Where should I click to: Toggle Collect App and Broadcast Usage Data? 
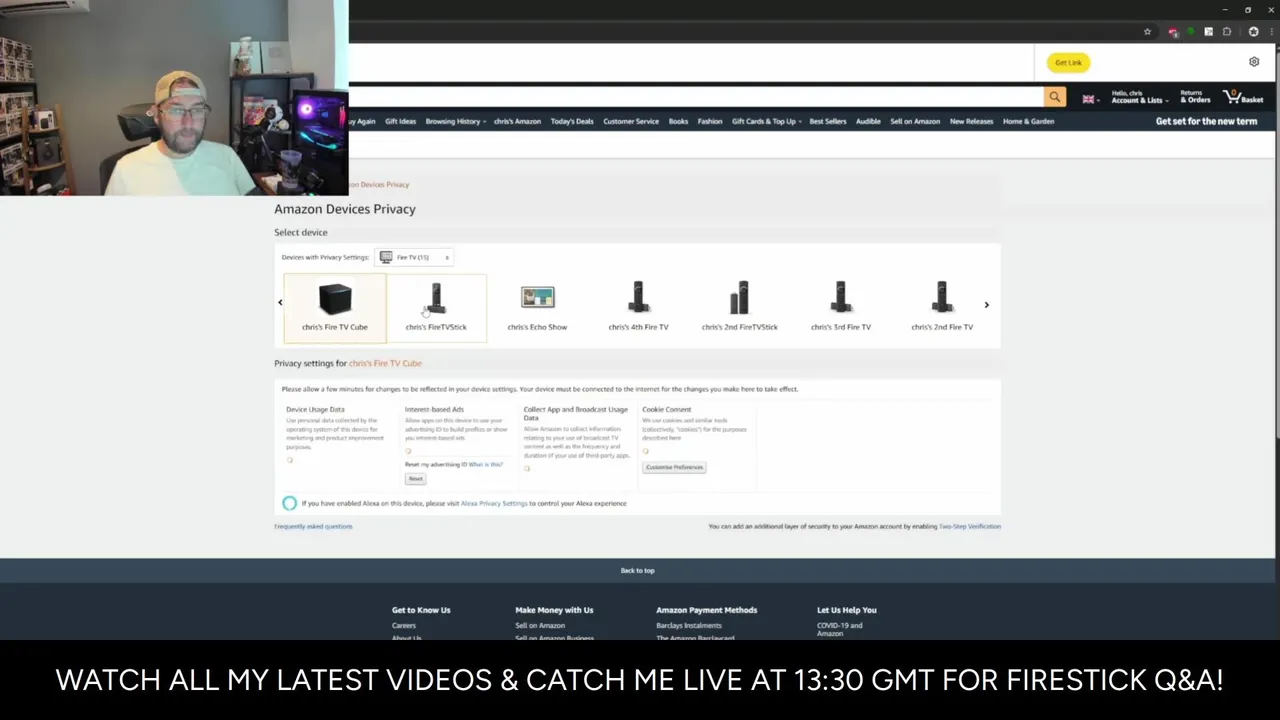pyautogui.click(x=527, y=468)
